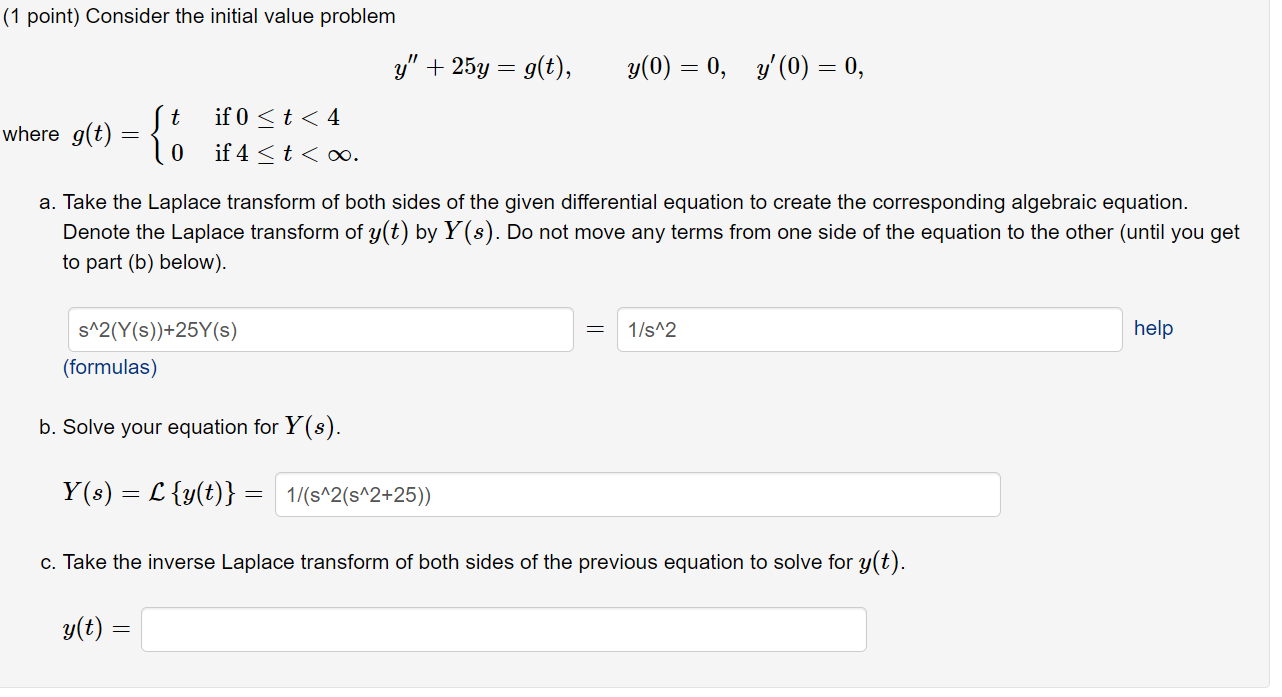Access help documentation for this problem
This screenshot has width=1282, height=697.
pos(1153,328)
